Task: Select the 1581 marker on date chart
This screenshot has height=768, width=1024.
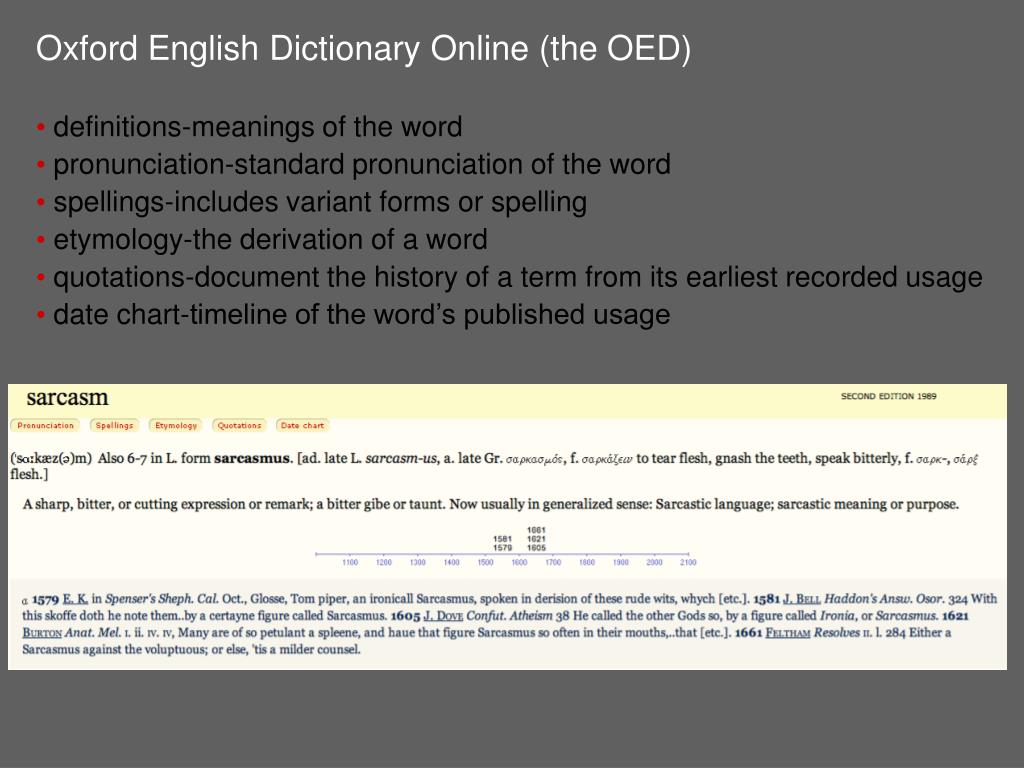Action: [x=502, y=539]
